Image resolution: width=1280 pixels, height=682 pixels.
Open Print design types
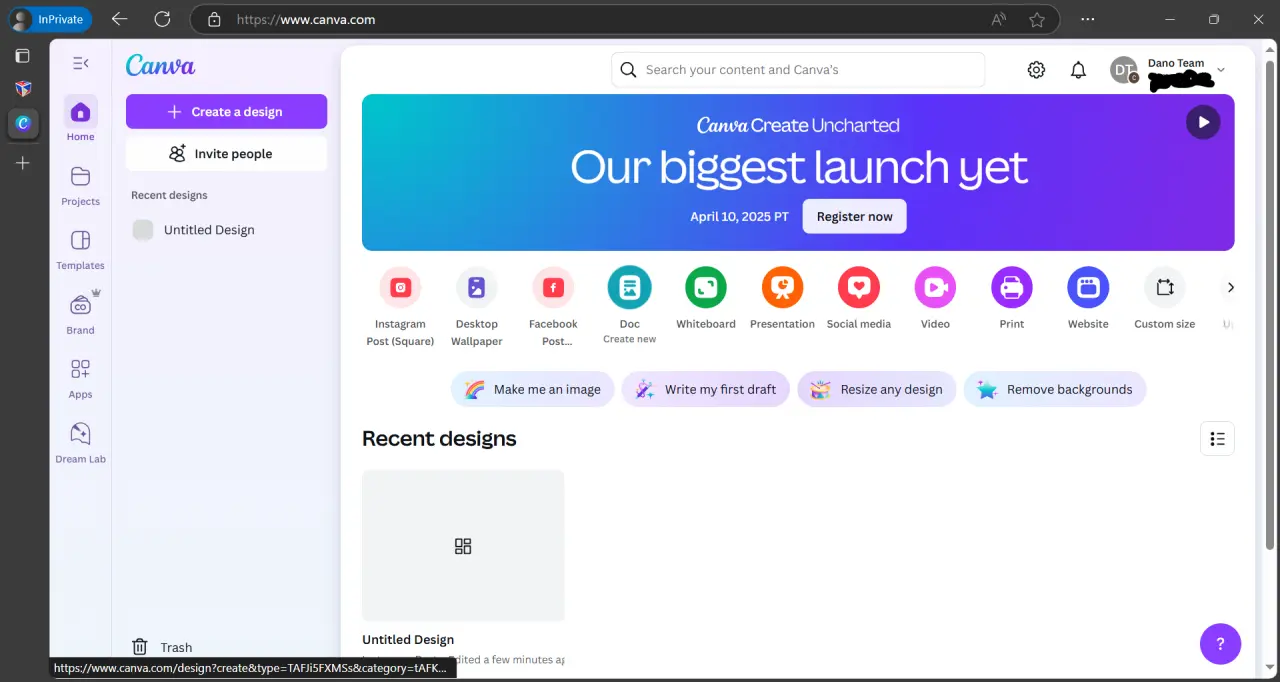1012,298
